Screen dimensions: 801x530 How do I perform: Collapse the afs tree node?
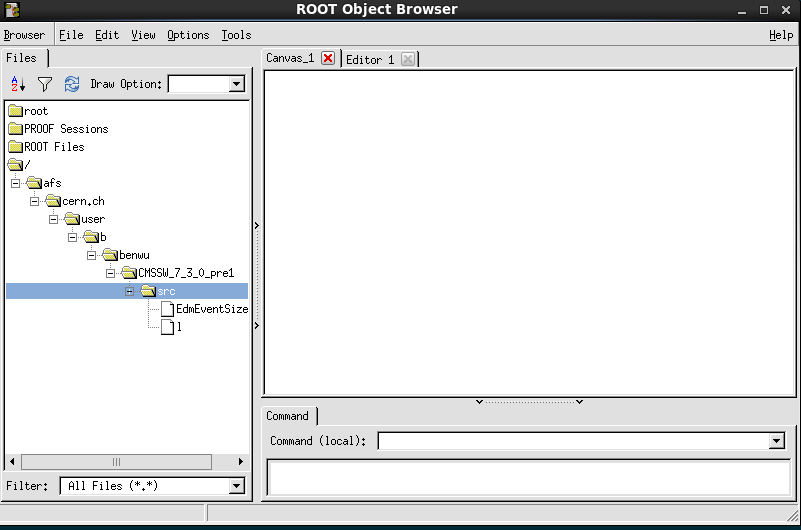[x=16, y=183]
